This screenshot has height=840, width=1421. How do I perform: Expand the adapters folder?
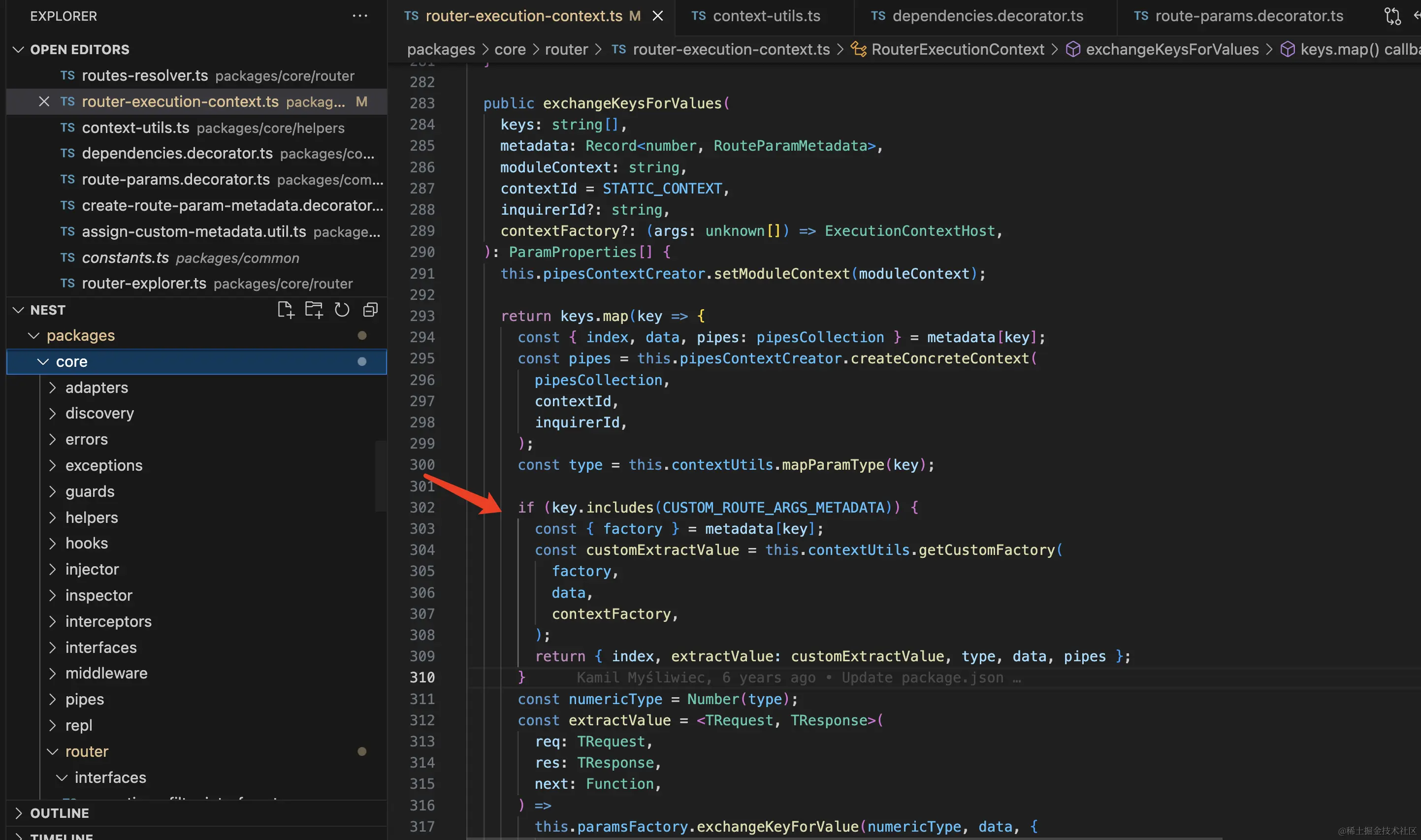tap(97, 387)
